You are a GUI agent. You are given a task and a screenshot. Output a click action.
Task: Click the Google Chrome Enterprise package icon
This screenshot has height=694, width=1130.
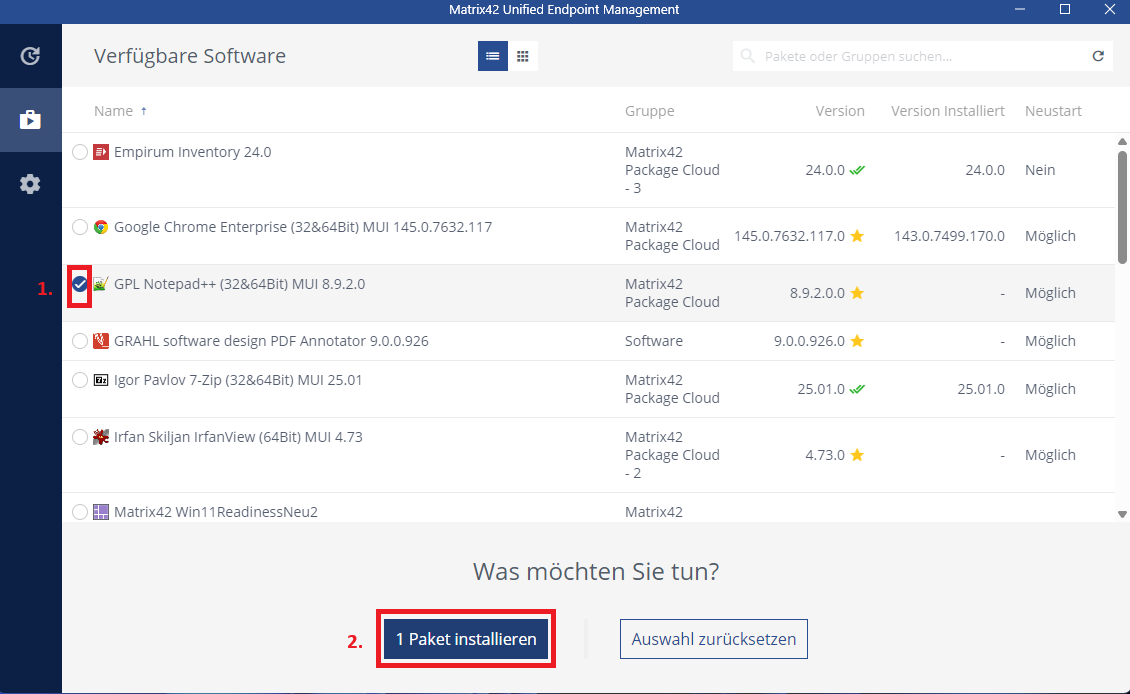[x=101, y=227]
